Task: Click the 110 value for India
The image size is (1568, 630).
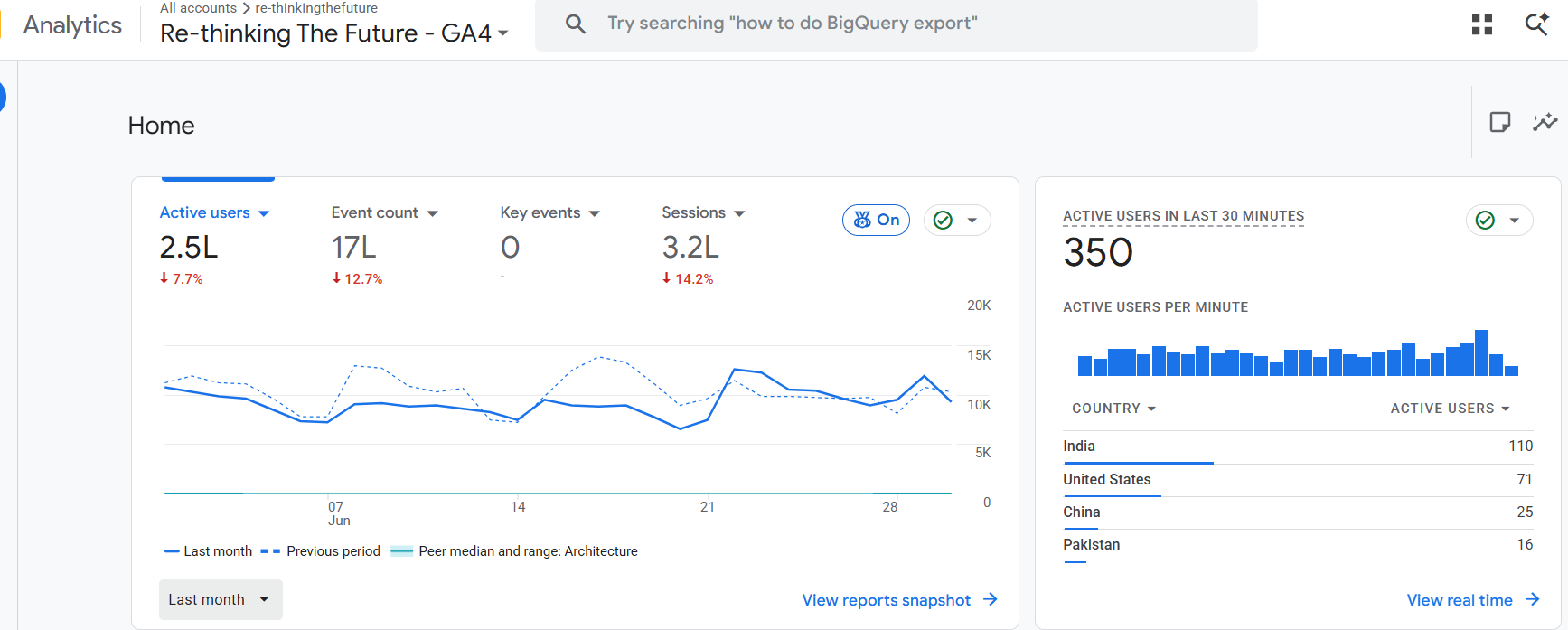Action: (x=1520, y=447)
